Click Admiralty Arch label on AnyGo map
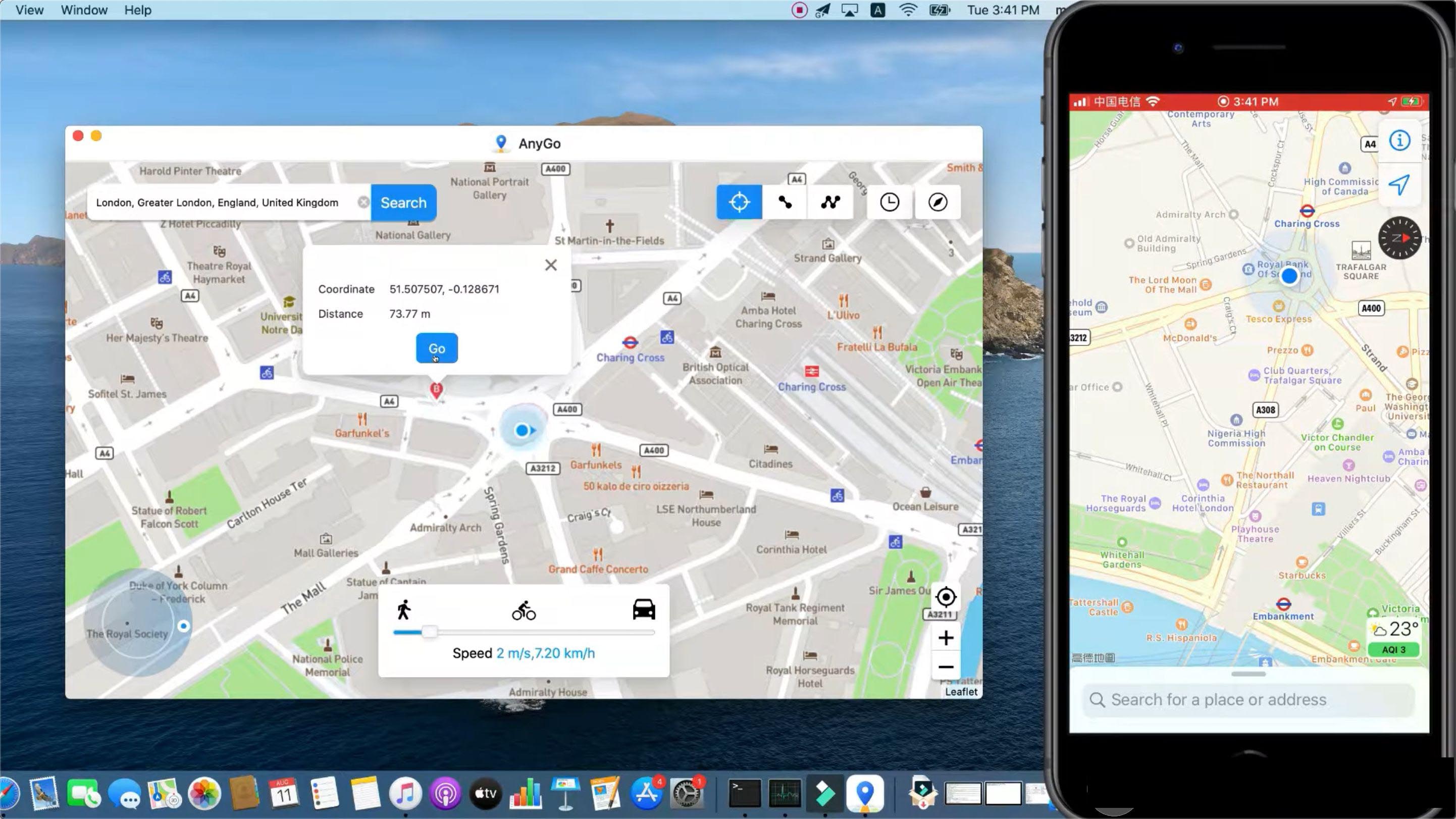 click(445, 527)
